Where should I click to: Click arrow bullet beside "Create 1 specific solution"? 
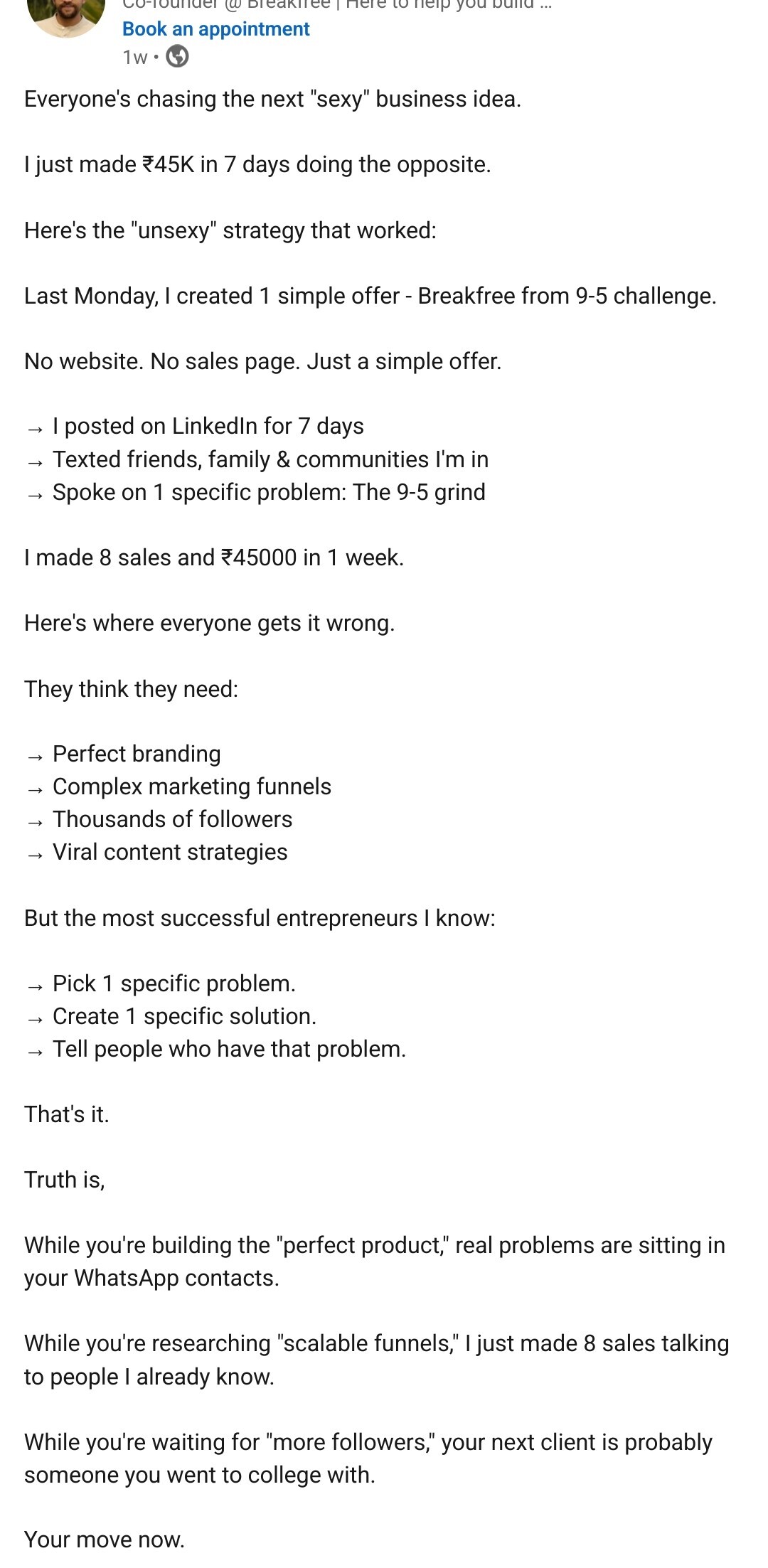(36, 1019)
